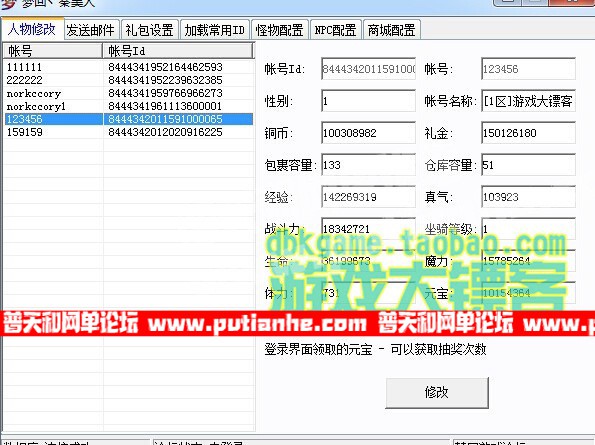Switch to the 发送邮件 tab
The height and width of the screenshot is (445, 595).
90,30
